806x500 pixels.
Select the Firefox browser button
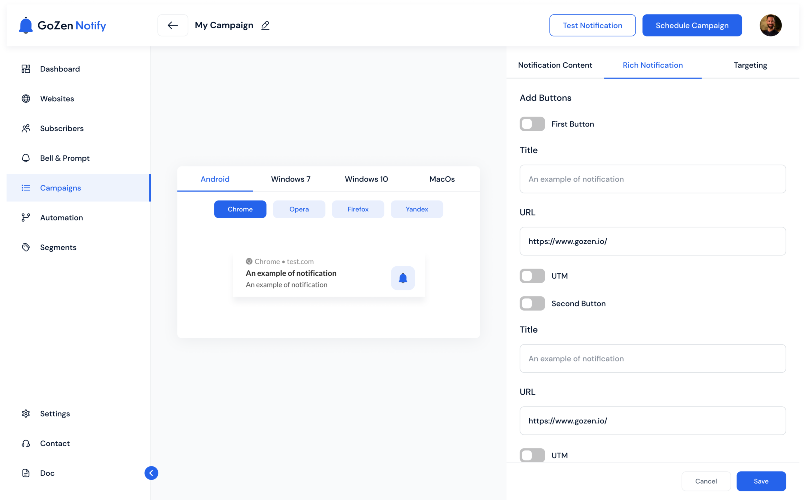pos(358,209)
